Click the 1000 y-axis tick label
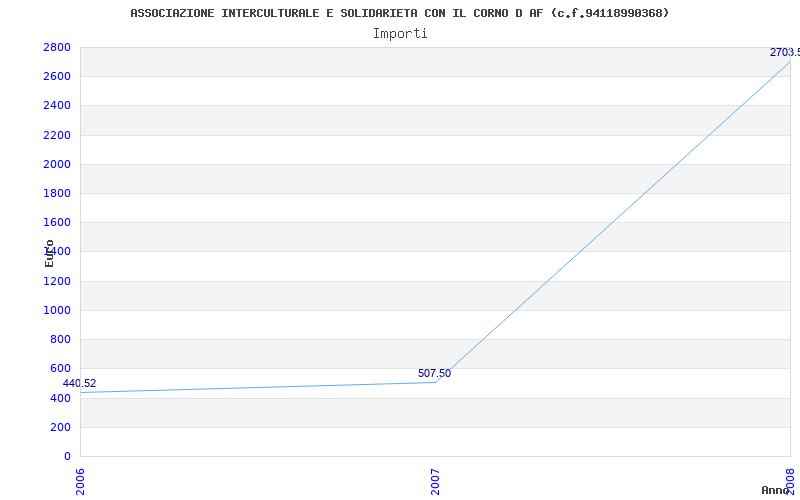Screen dimensions: 800x500 pos(57,310)
